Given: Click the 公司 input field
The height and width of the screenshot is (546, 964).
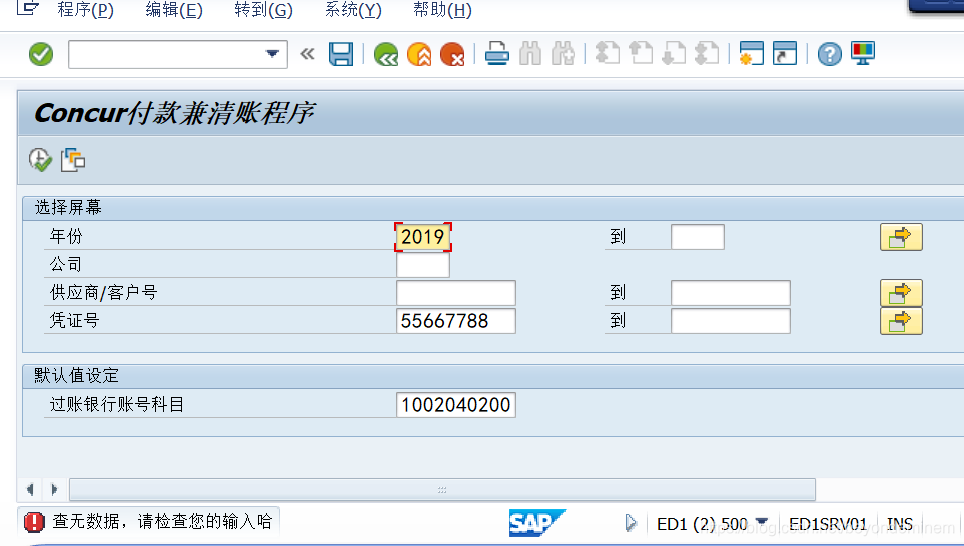Looking at the screenshot, I should pos(423,265).
